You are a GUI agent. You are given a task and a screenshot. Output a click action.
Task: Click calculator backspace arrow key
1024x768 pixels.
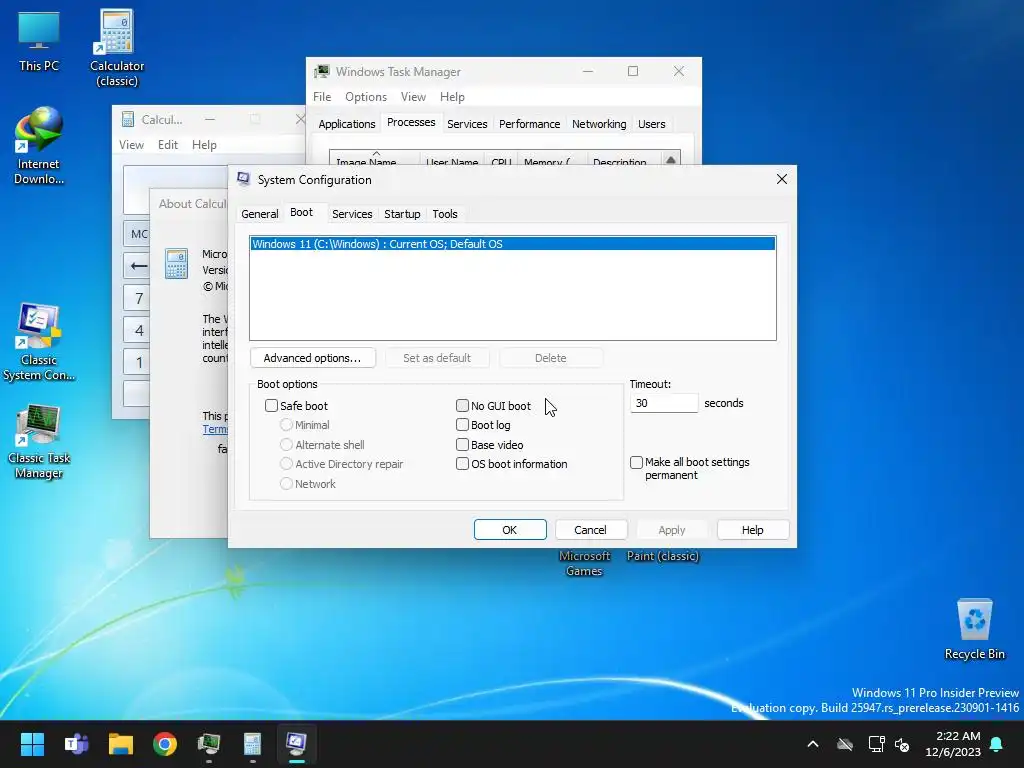pyautogui.click(x=138, y=266)
